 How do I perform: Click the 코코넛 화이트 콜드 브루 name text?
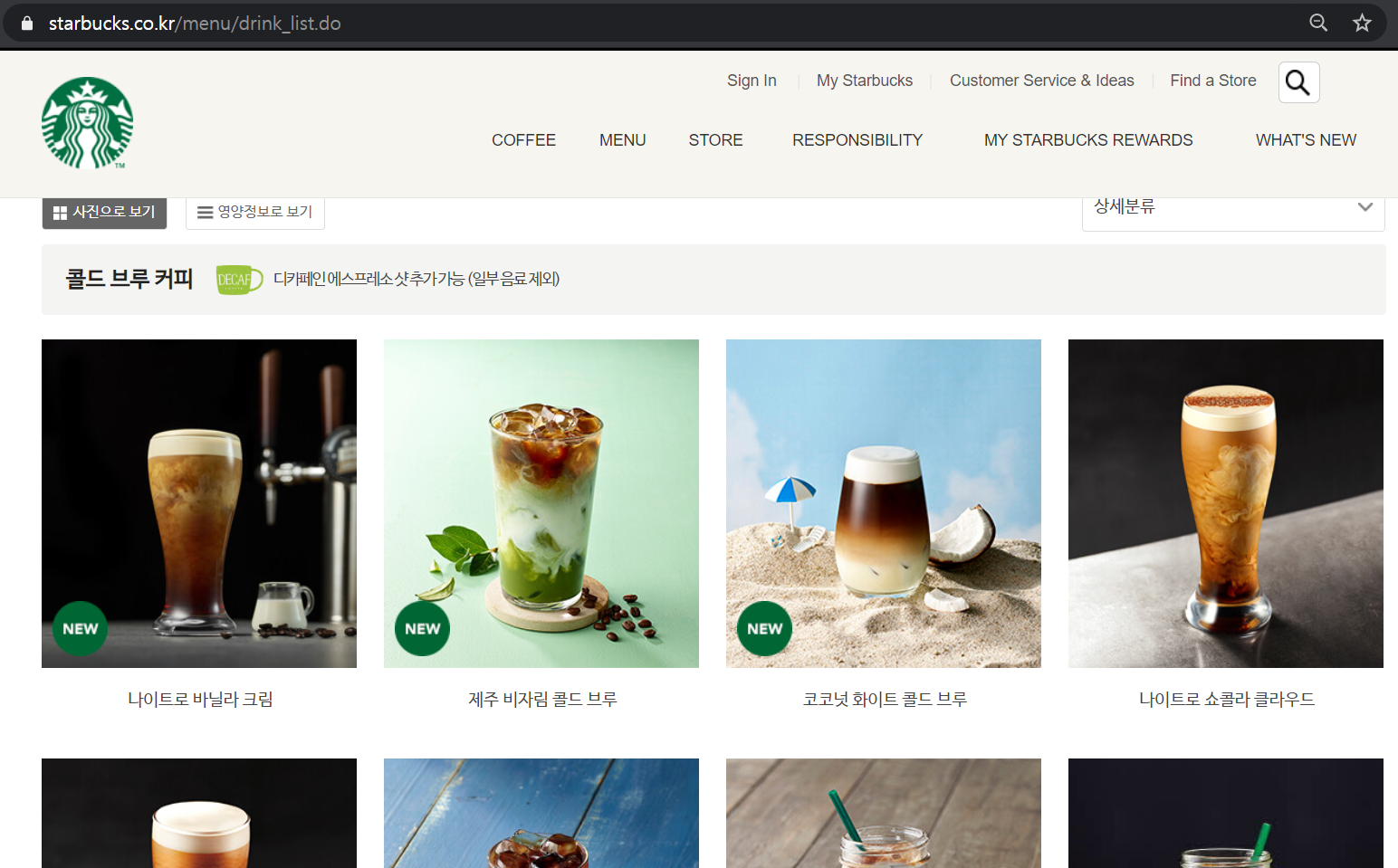(x=885, y=700)
